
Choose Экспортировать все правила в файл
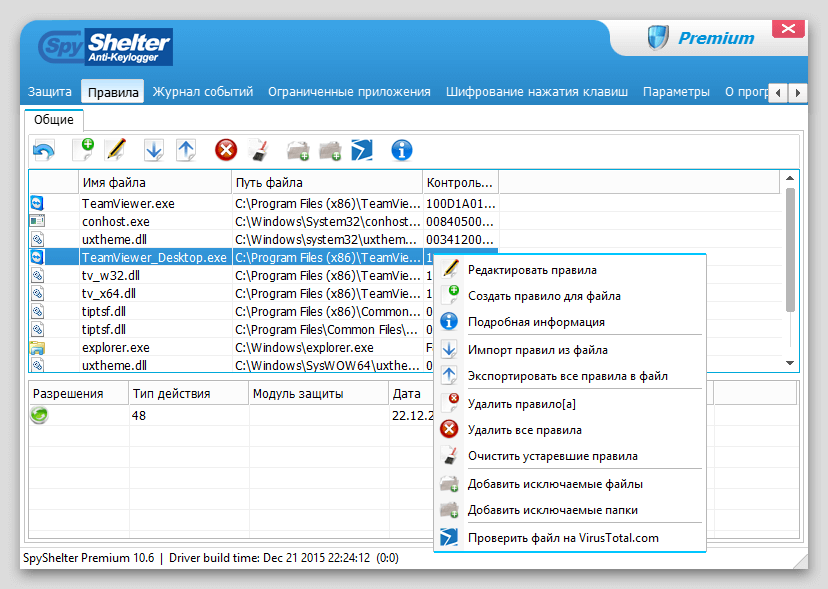pos(570,376)
